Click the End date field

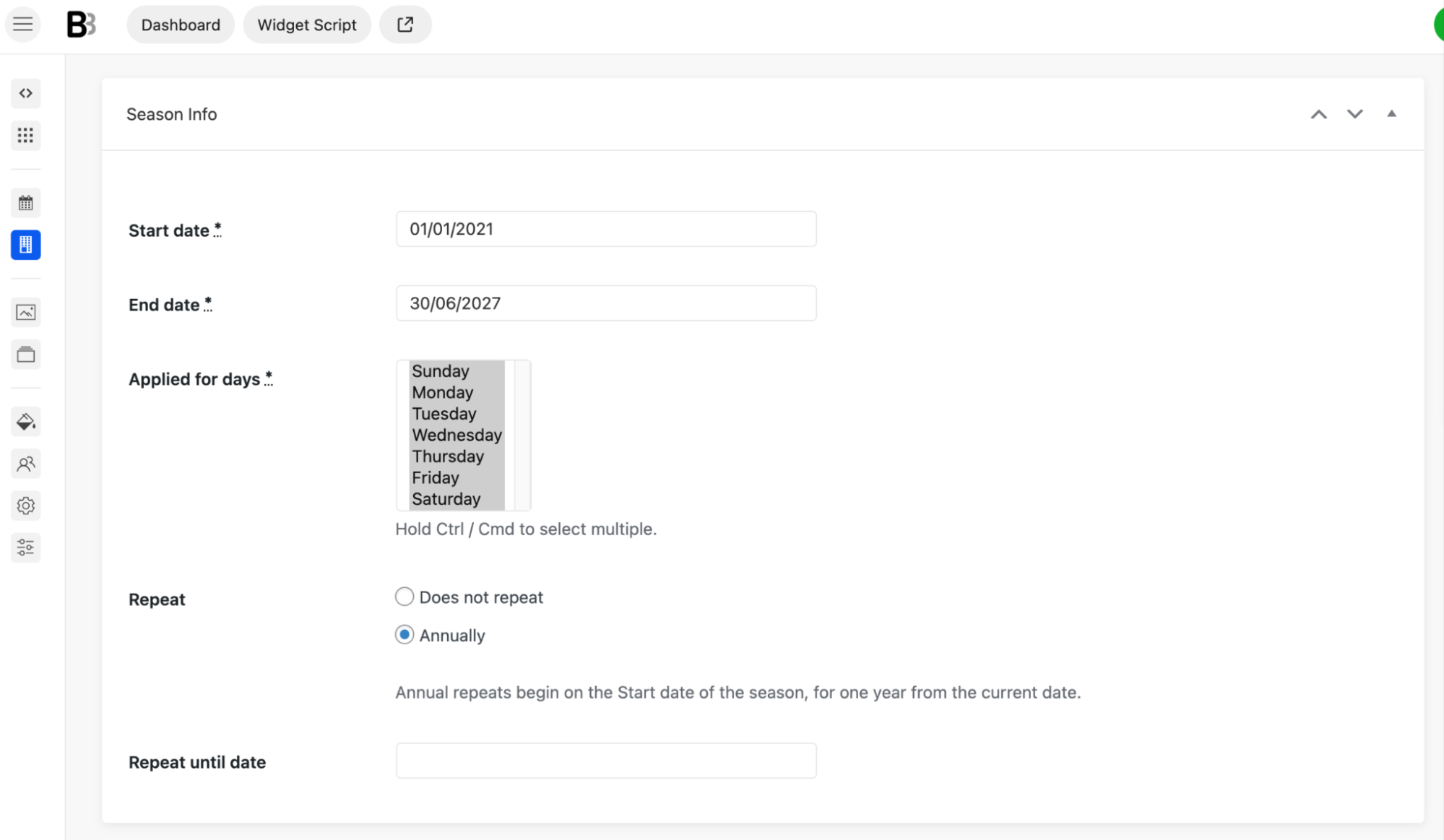pyautogui.click(x=606, y=303)
